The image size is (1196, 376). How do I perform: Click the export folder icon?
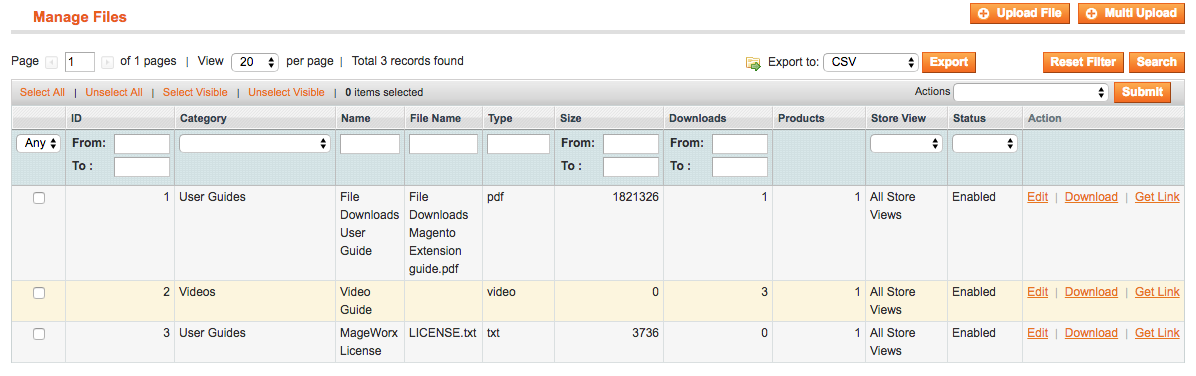pyautogui.click(x=753, y=63)
